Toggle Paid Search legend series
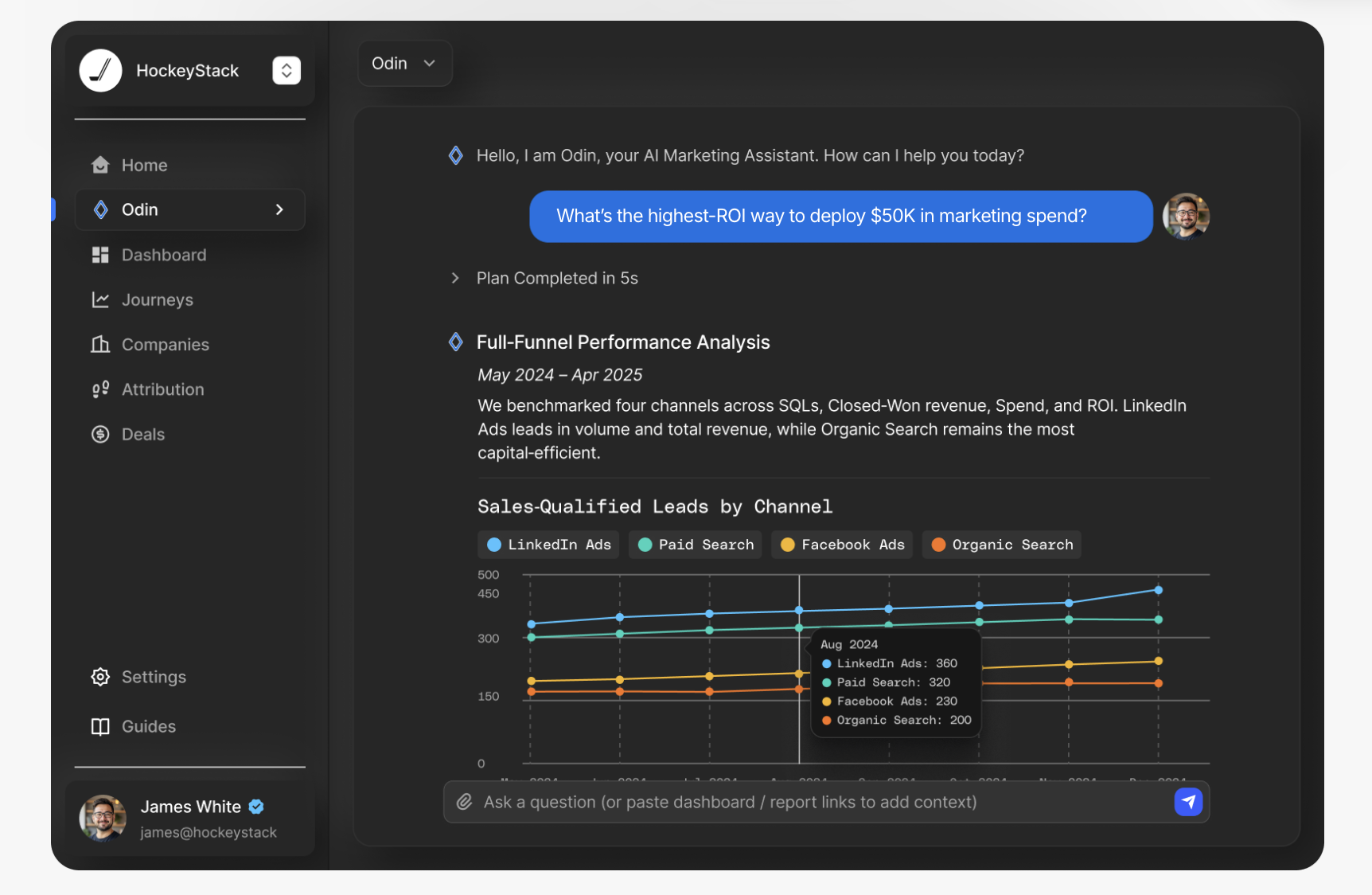This screenshot has width=1372, height=895. [696, 545]
